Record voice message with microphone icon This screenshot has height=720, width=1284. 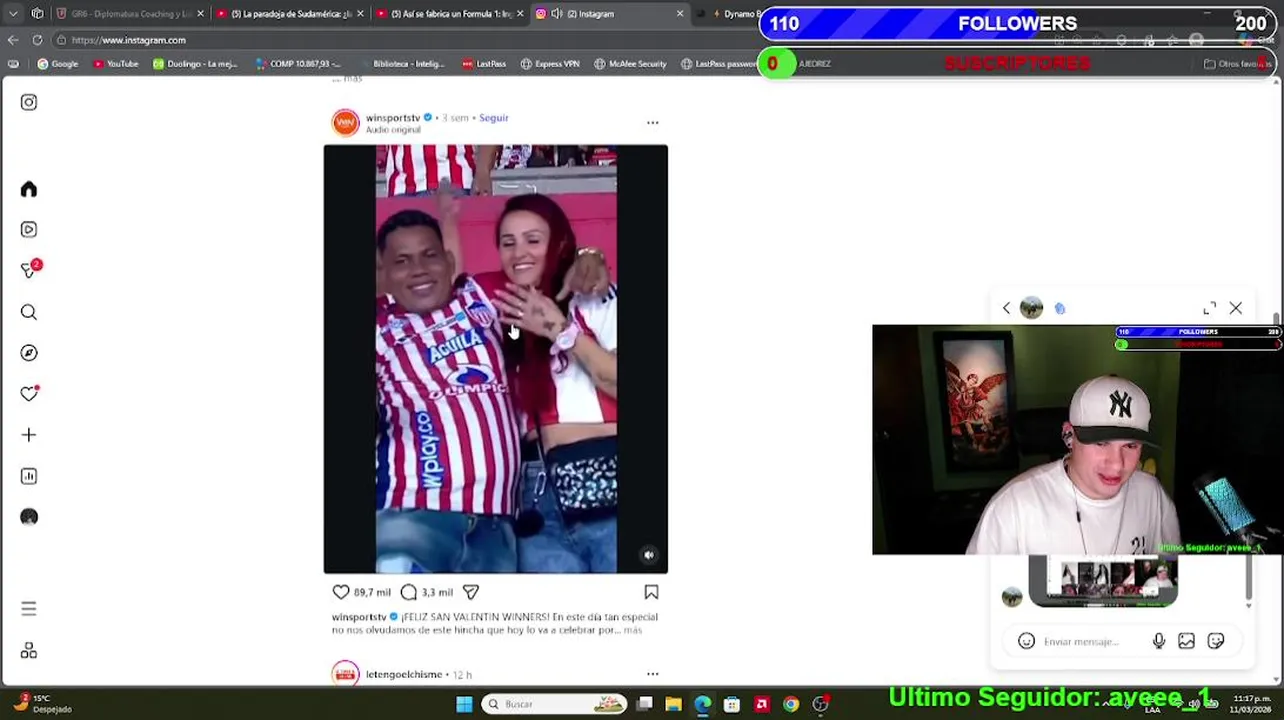point(1159,641)
